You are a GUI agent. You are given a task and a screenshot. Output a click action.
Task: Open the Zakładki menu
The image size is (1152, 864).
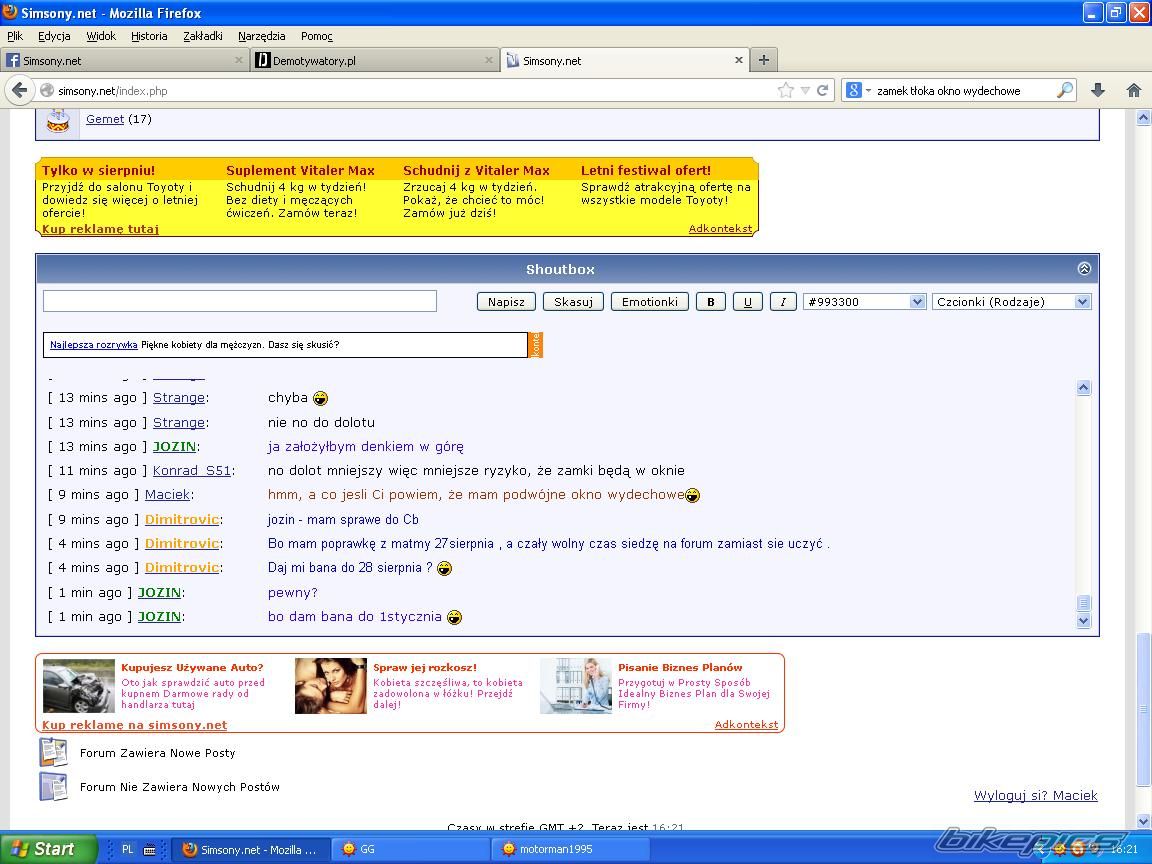pyautogui.click(x=202, y=36)
